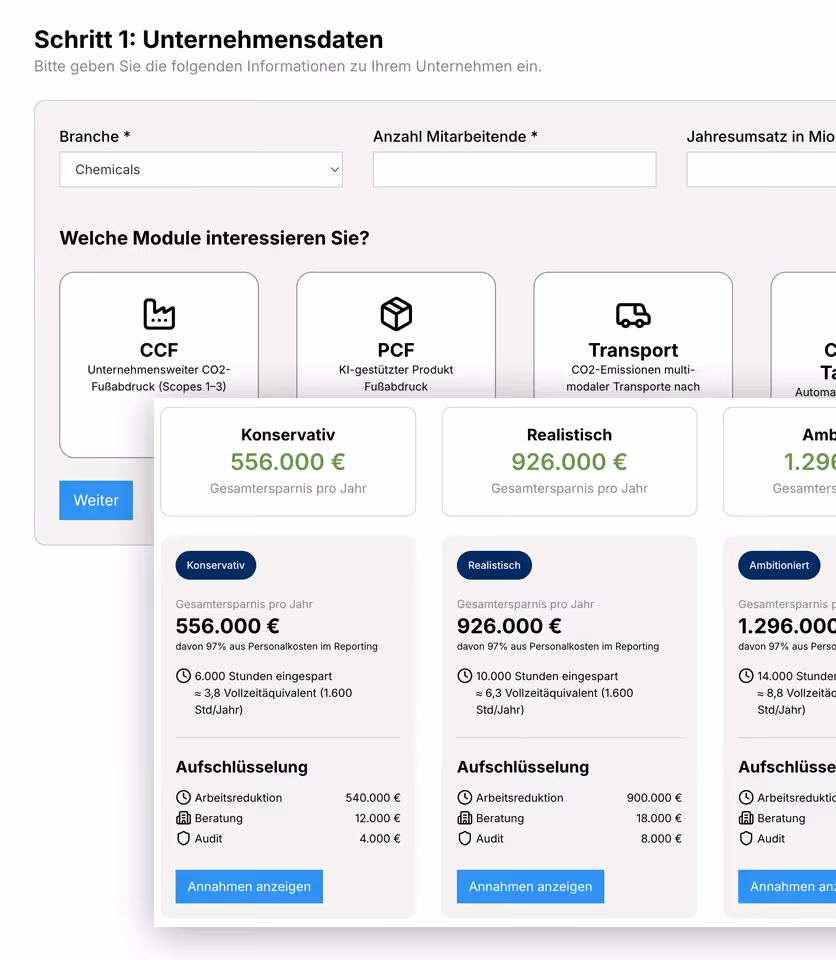The width and height of the screenshot is (836, 960).
Task: Click Annahmen anzeigen in Konservativ card
Action: coord(249,887)
